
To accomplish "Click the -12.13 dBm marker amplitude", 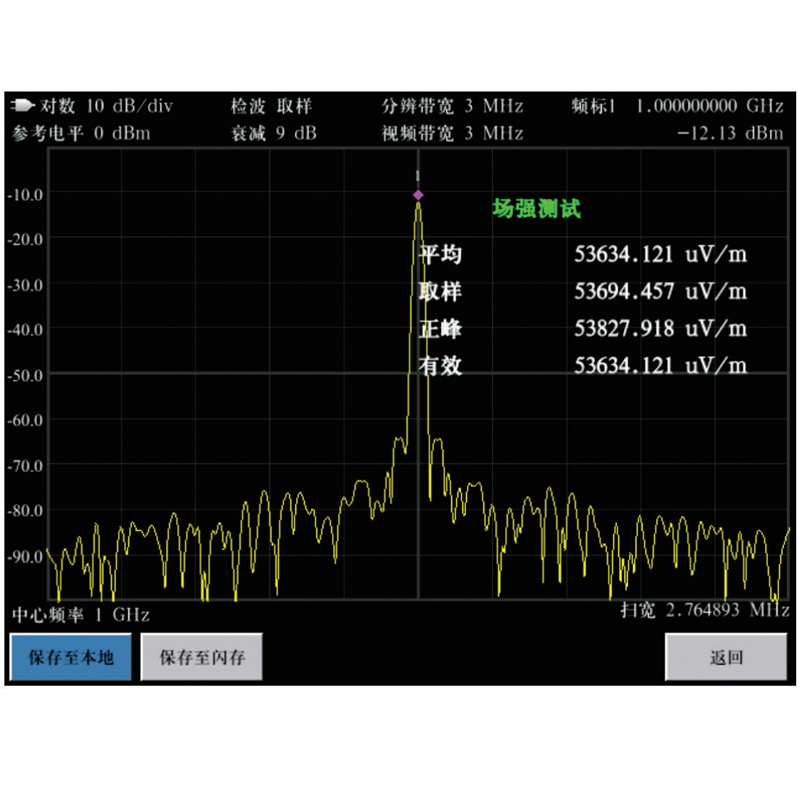I will pos(729,133).
